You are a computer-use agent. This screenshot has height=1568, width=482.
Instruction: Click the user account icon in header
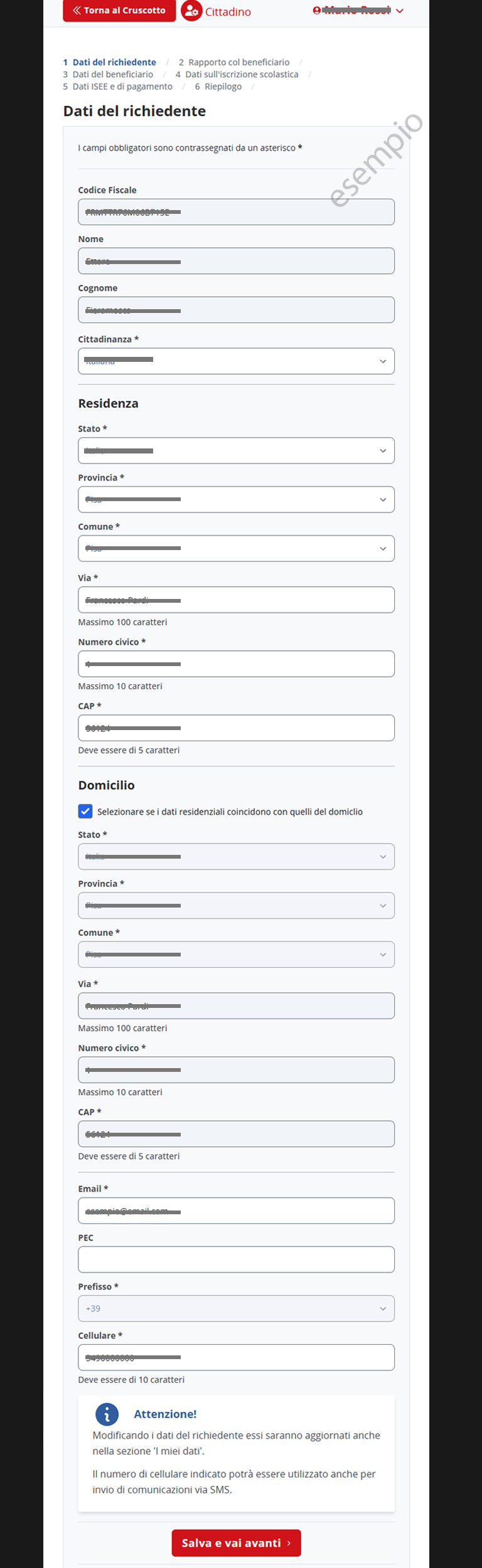coord(317,11)
